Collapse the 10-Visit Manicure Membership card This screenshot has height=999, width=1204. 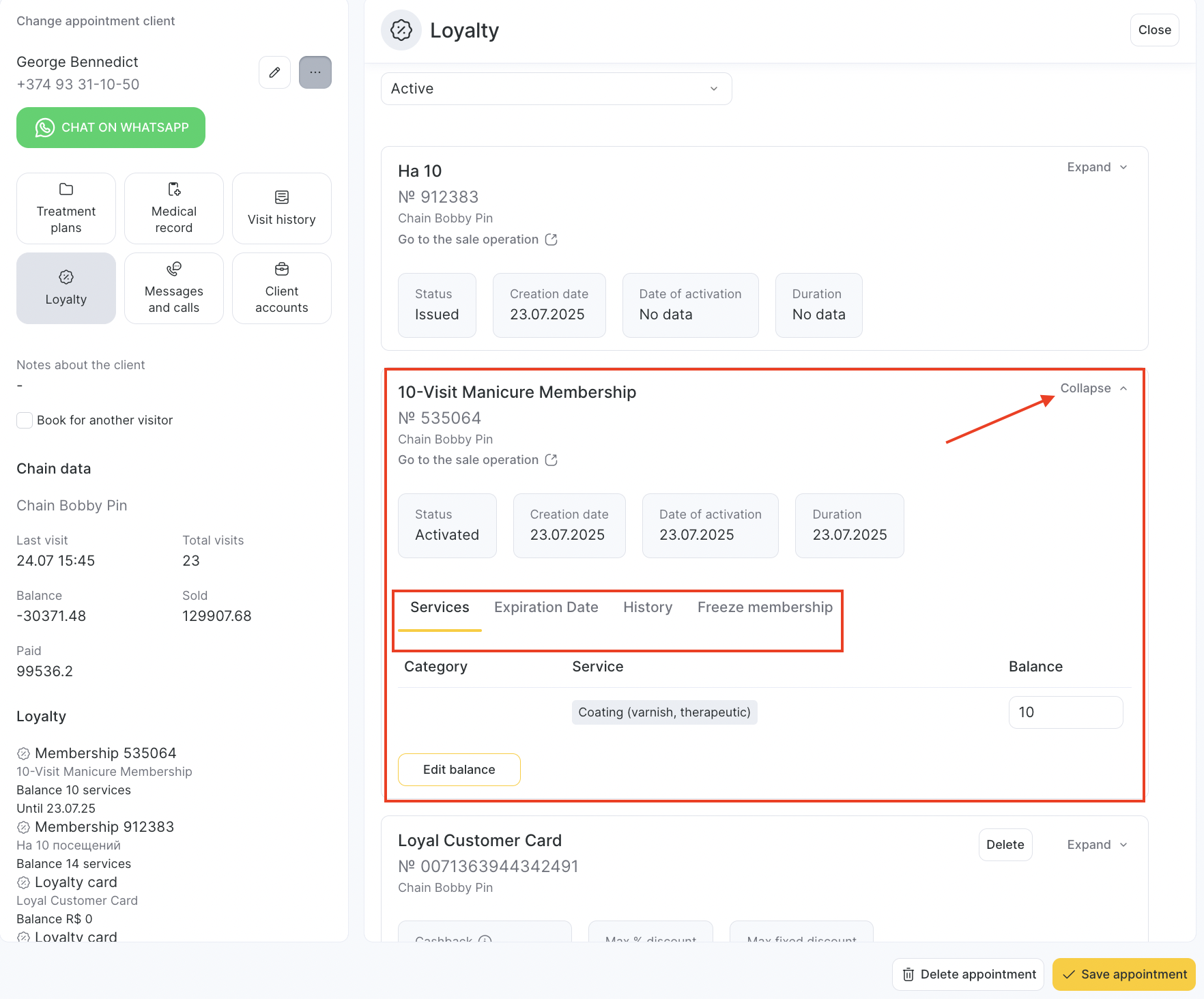click(x=1093, y=388)
